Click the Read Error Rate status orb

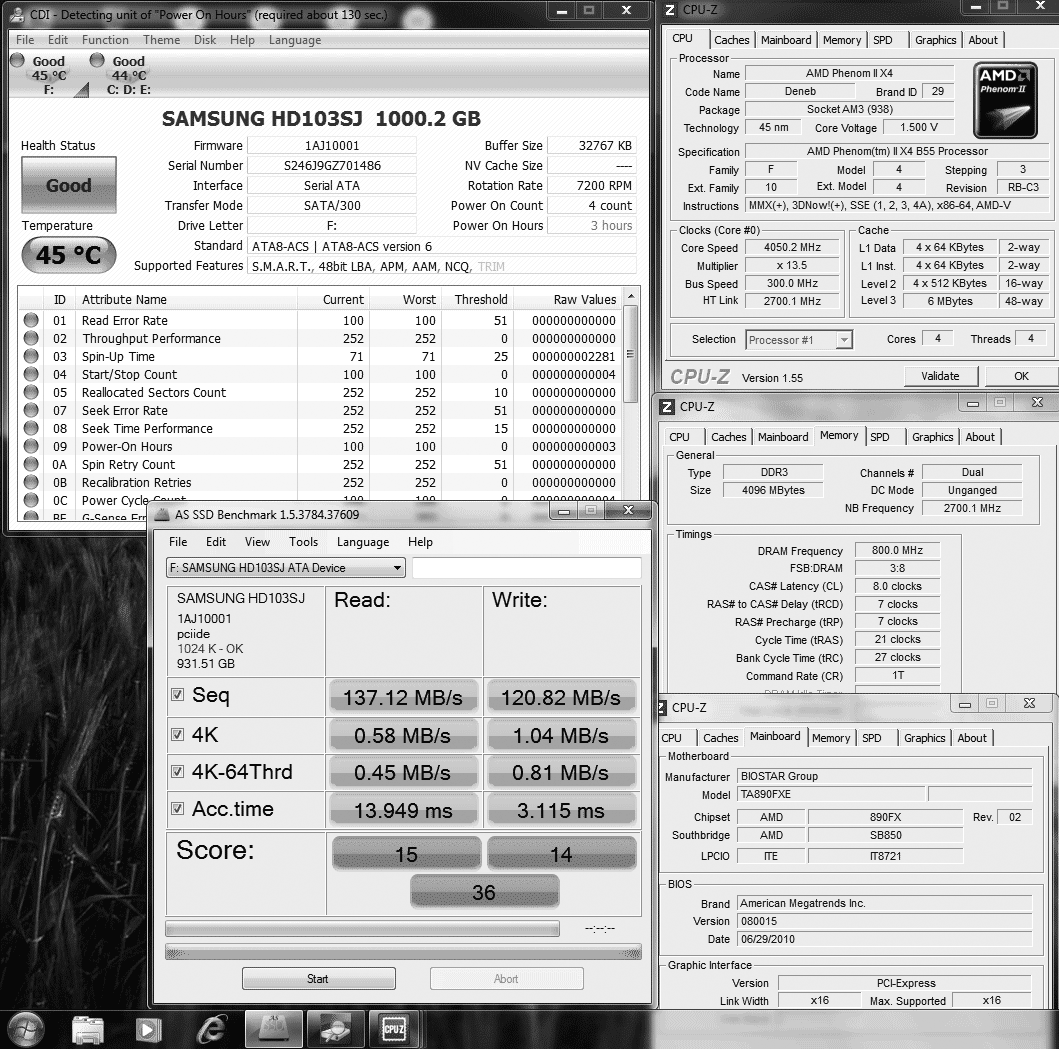coord(31,320)
